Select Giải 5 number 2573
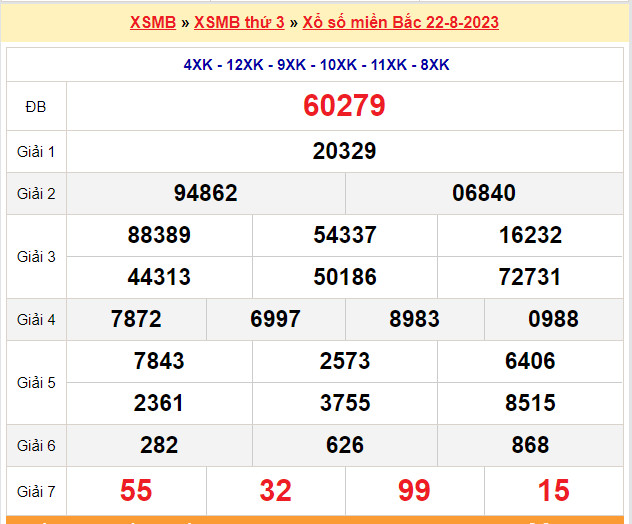 345,361
